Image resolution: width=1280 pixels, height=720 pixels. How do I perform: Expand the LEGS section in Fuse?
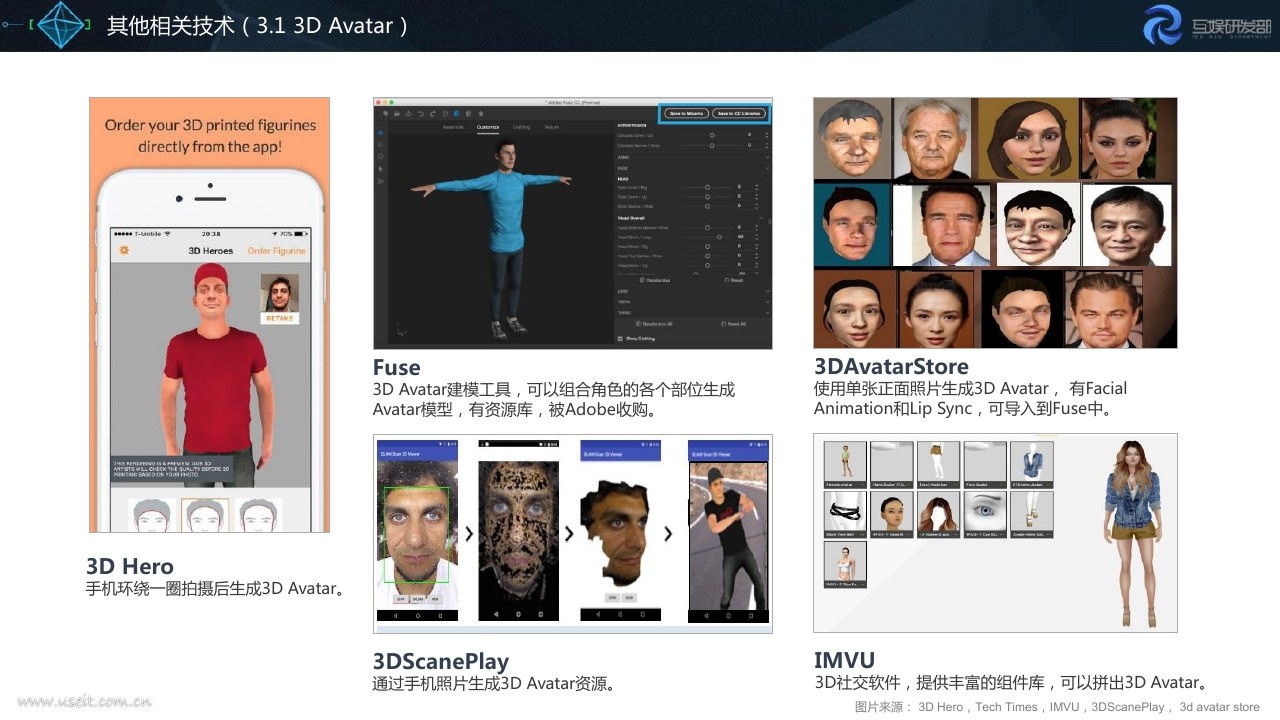pyautogui.click(x=767, y=291)
